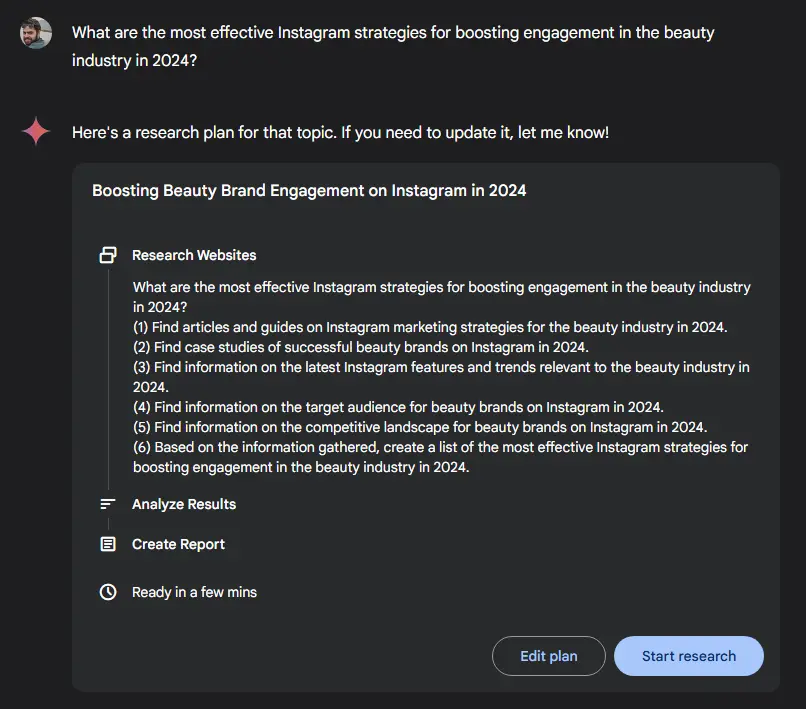Click the Gemini sparkle star icon

click(x=36, y=131)
